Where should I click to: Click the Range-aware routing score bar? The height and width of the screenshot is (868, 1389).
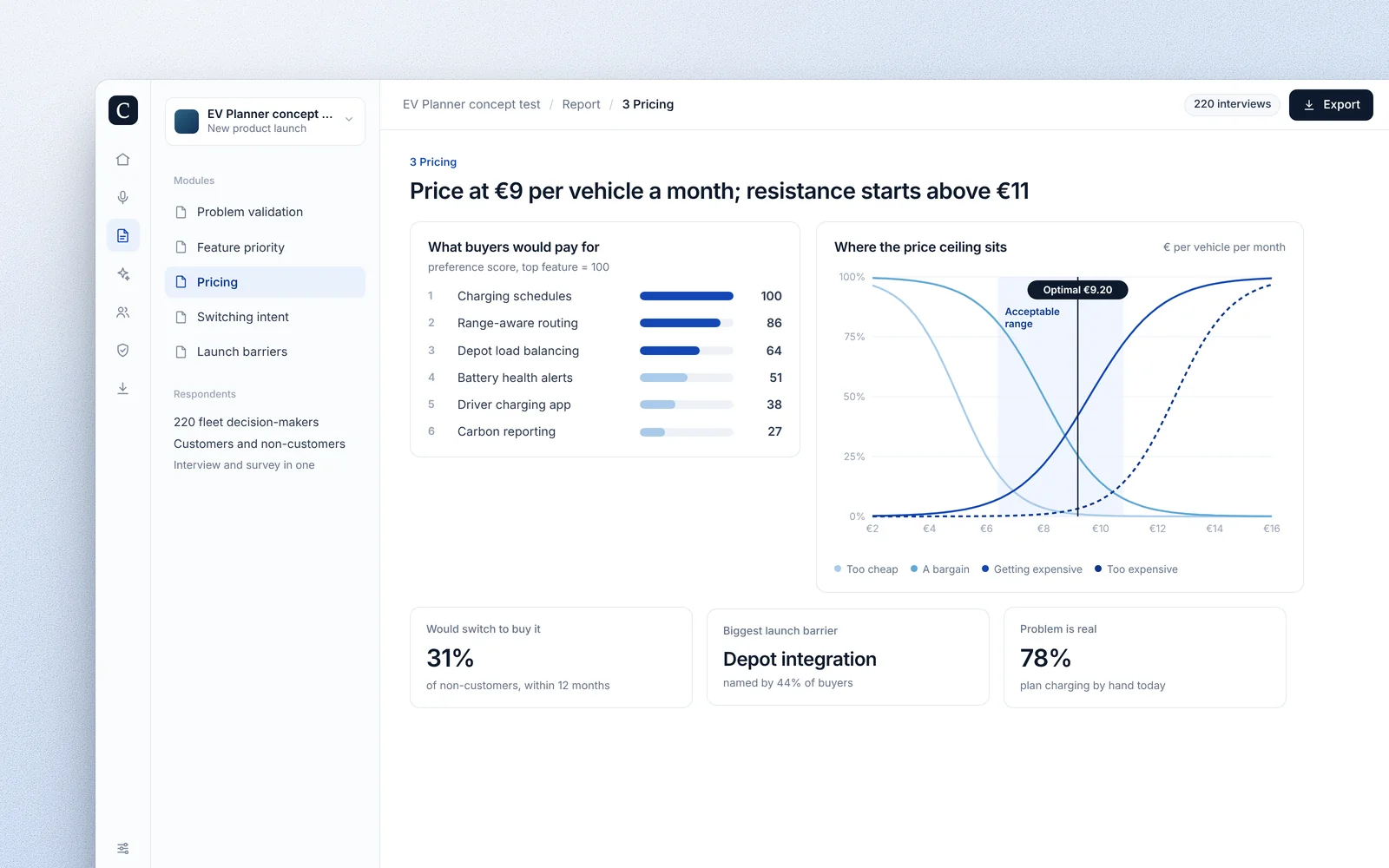tap(687, 323)
